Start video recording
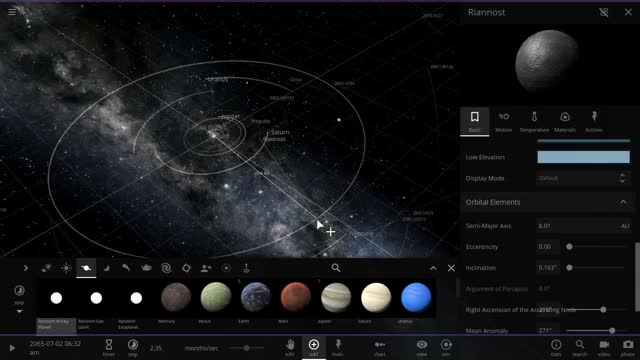 pos(604,347)
